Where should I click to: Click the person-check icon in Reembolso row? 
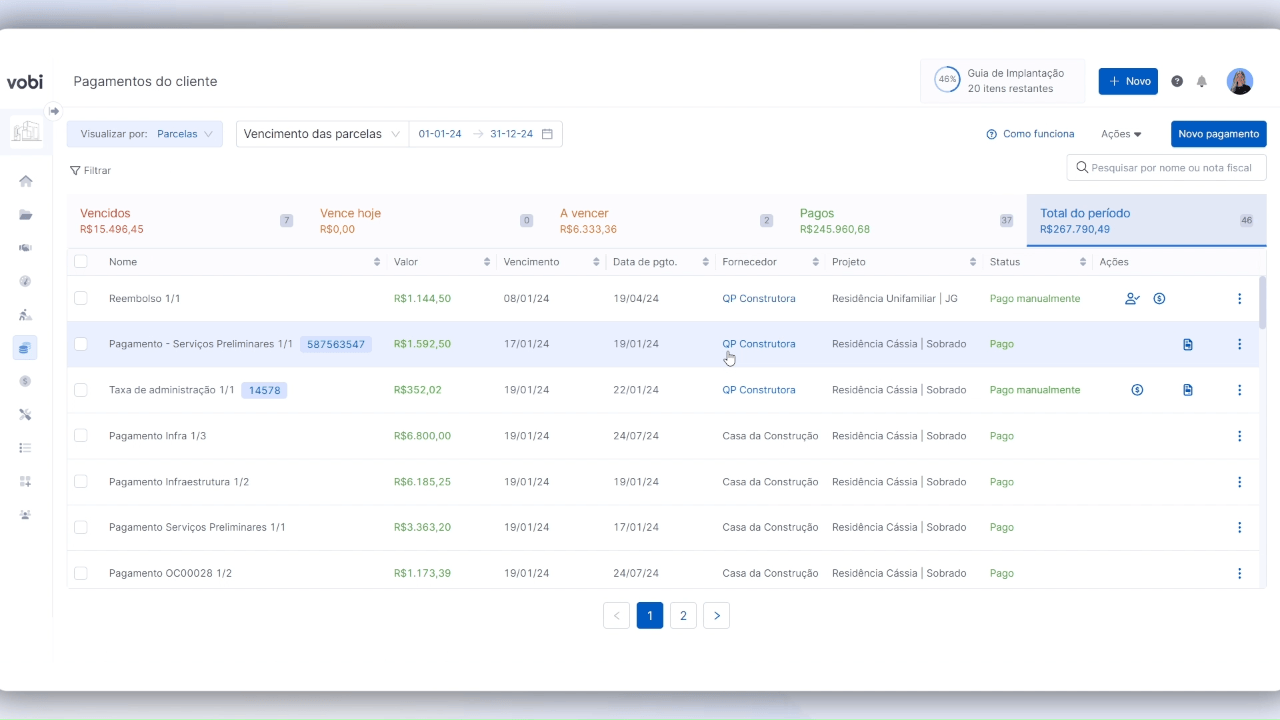point(1132,298)
